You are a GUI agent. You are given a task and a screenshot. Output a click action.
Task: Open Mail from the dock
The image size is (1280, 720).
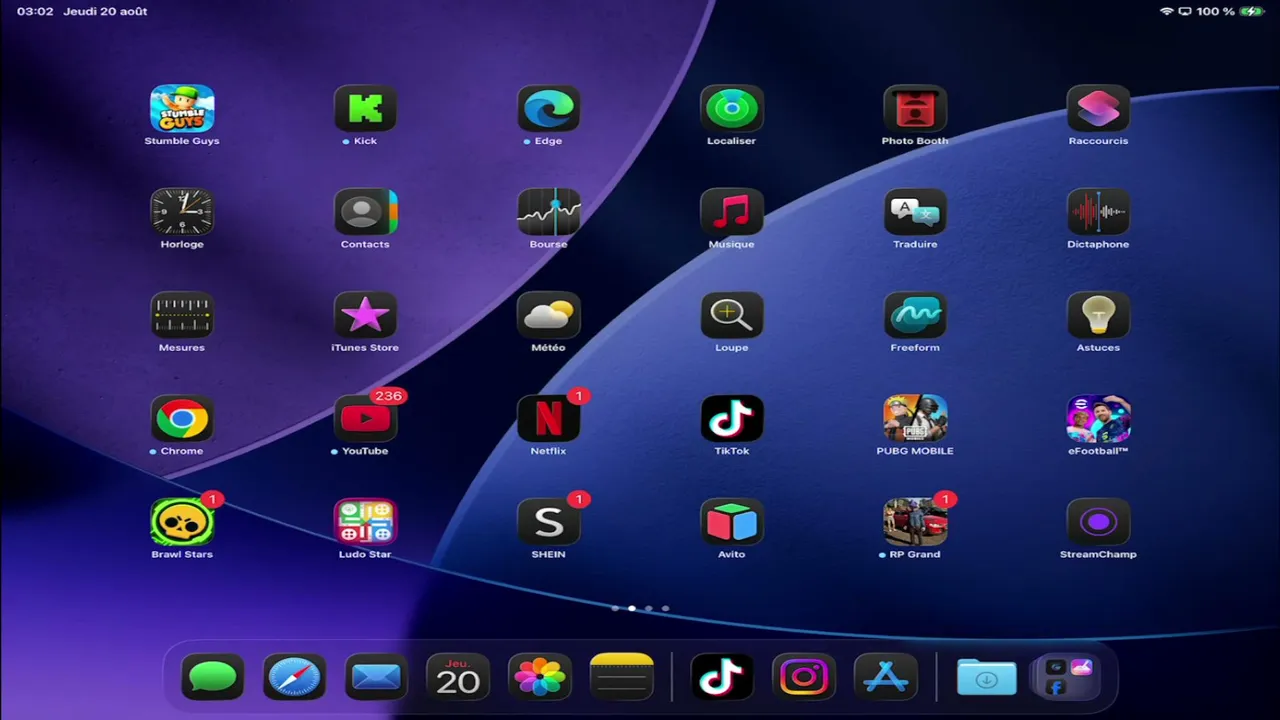(376, 678)
